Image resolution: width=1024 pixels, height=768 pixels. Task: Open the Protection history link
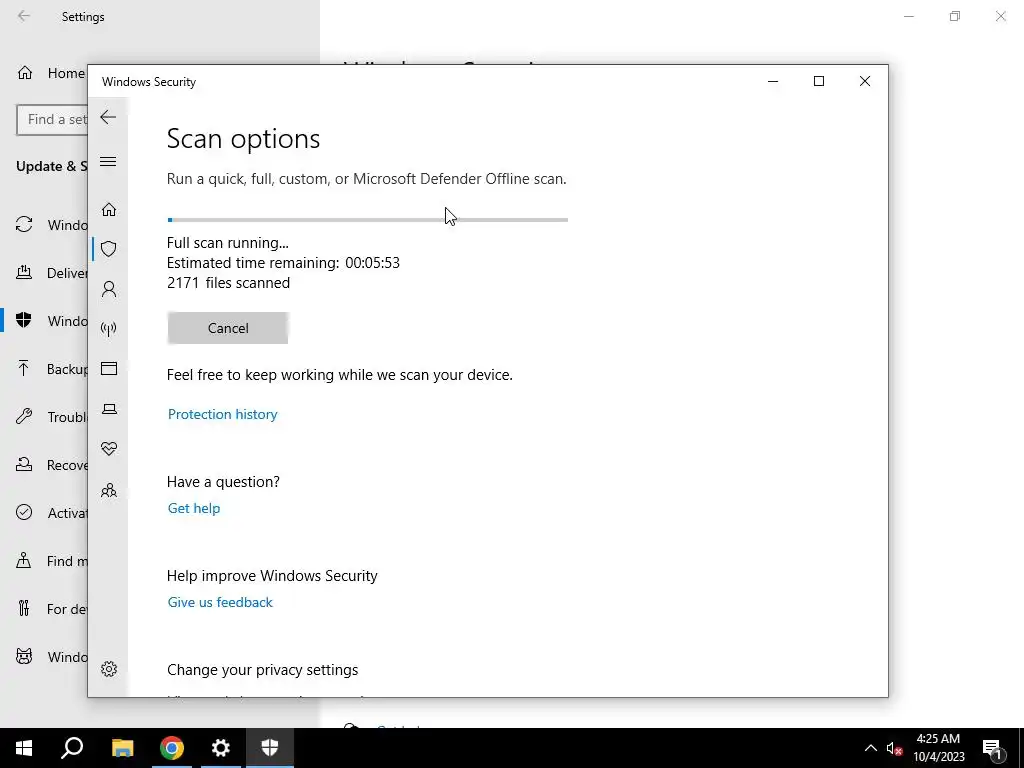(223, 414)
